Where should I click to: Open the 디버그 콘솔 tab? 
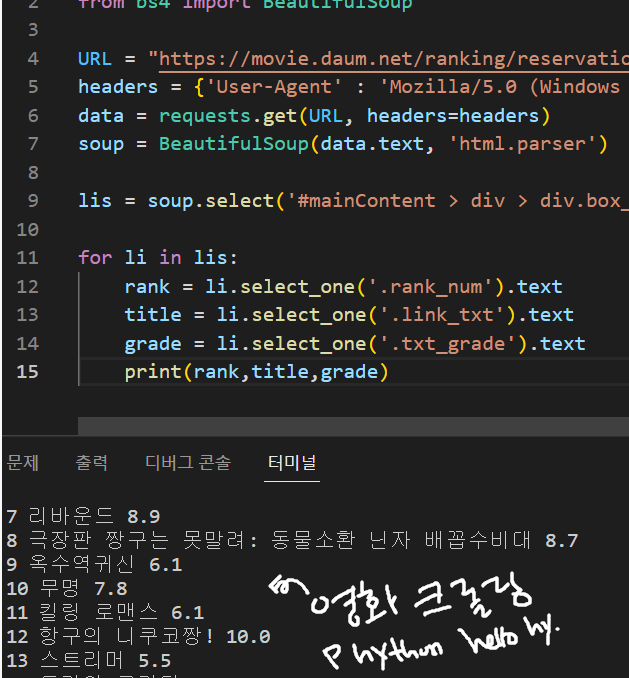tap(188, 463)
